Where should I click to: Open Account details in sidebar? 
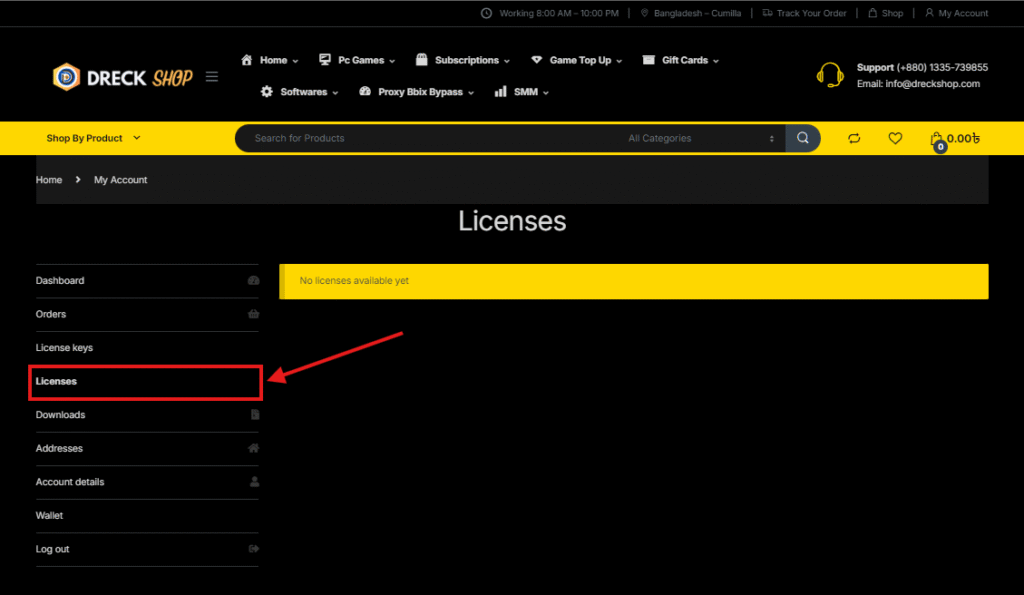pos(148,482)
